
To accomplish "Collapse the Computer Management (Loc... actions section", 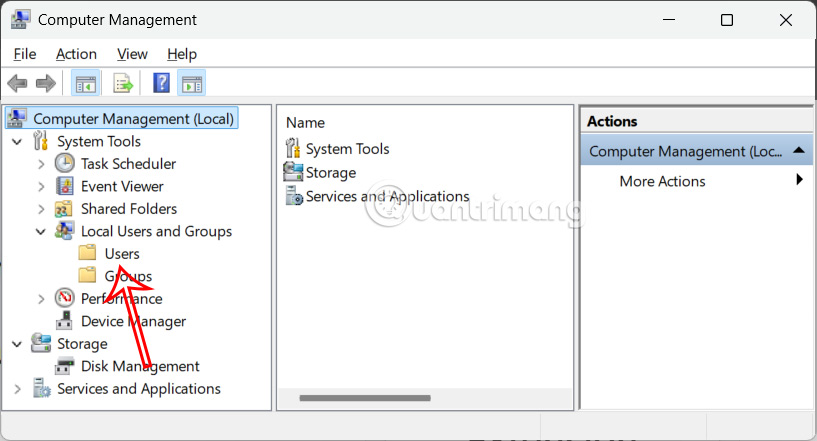I will pos(799,151).
